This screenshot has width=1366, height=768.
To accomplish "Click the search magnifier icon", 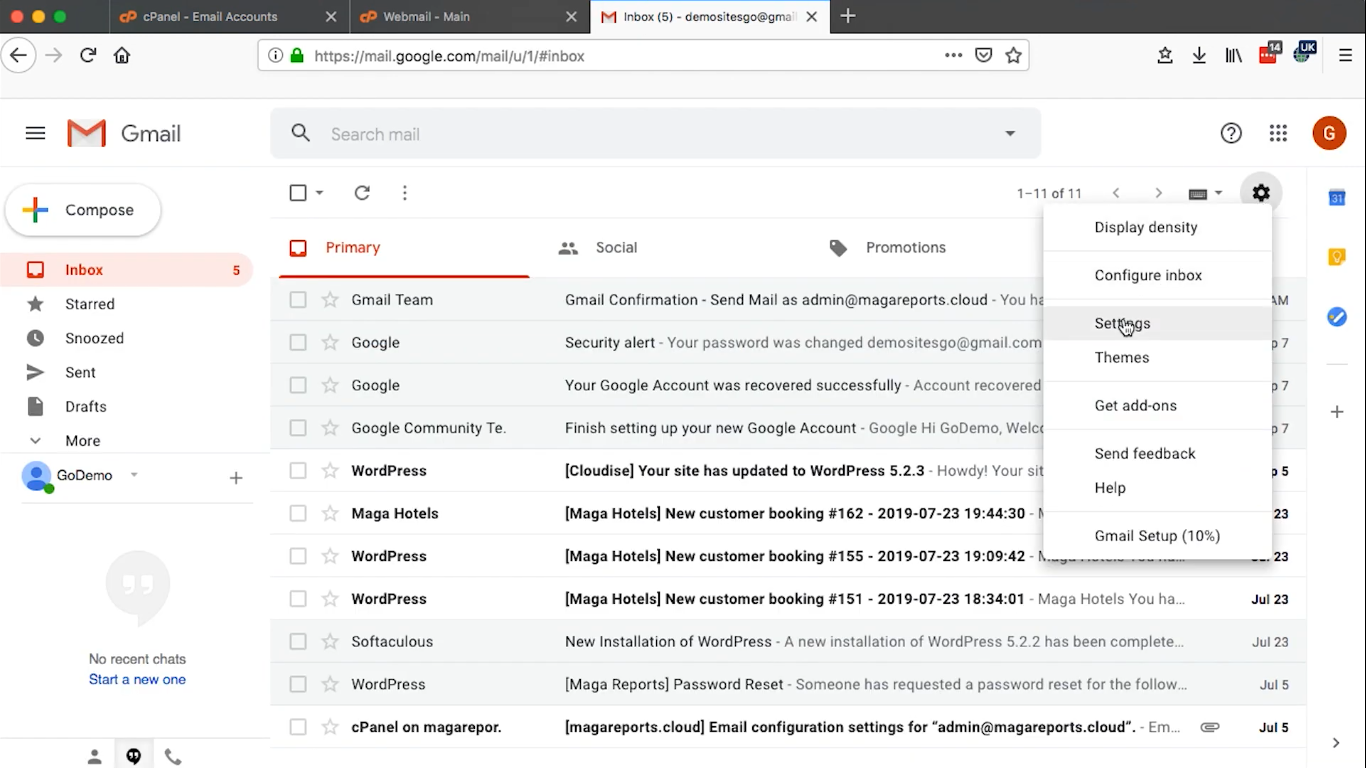I will (x=301, y=133).
